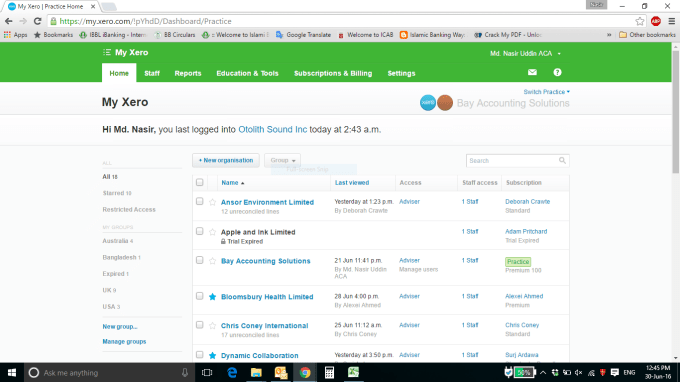Open the Reports tab

click(188, 73)
